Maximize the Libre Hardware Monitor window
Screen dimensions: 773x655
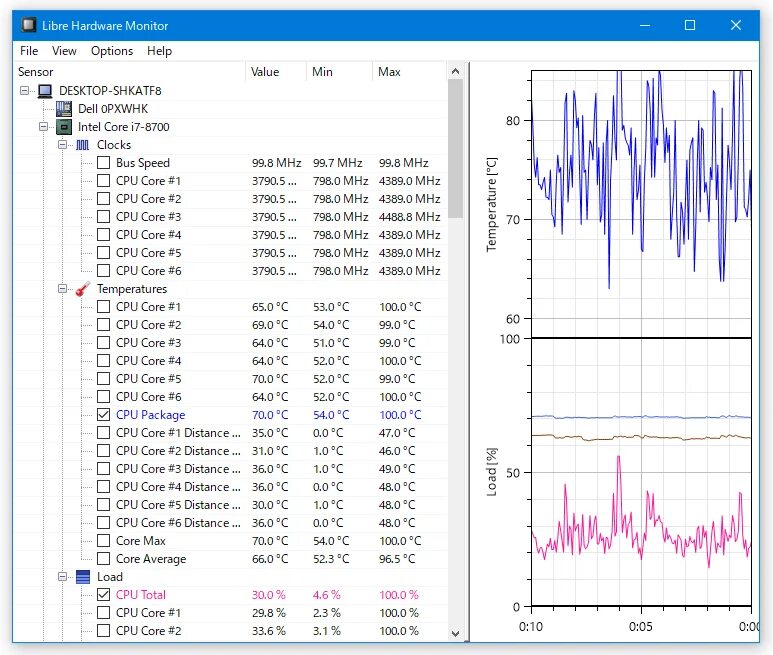click(x=690, y=25)
